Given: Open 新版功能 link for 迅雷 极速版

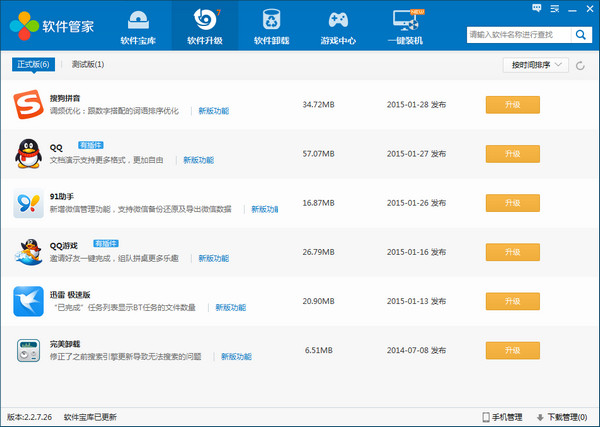Looking at the screenshot, I should tap(231, 308).
